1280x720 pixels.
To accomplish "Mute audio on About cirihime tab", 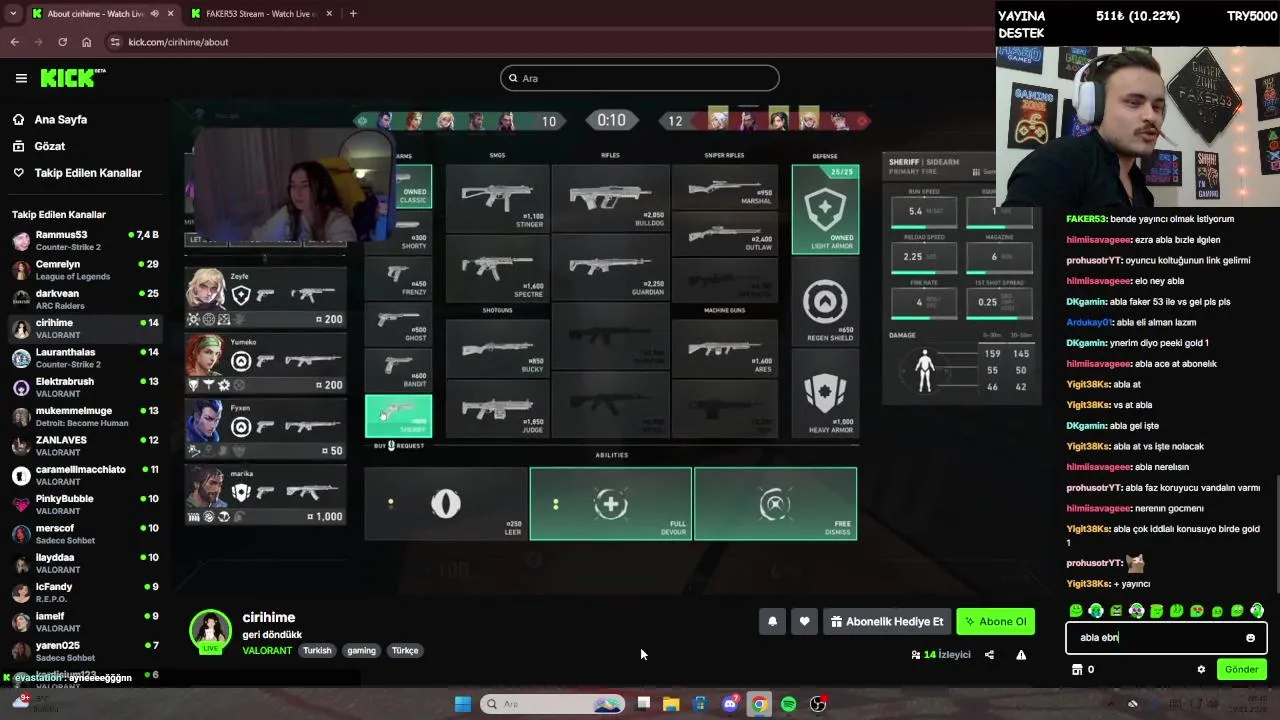I will point(153,14).
